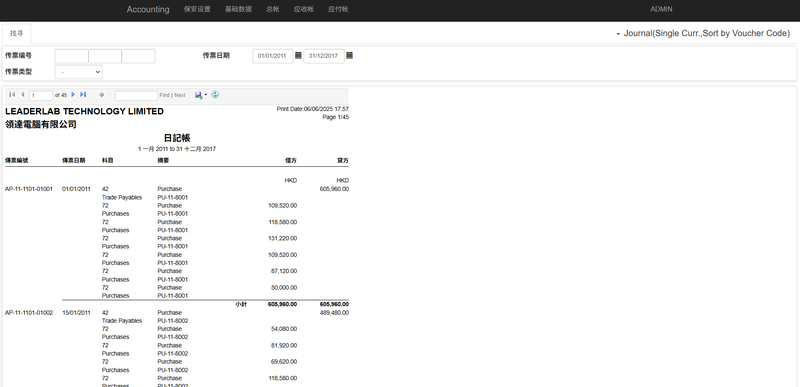
Task: Click voucher date 15/01/2011 in report
Action: (x=76, y=313)
